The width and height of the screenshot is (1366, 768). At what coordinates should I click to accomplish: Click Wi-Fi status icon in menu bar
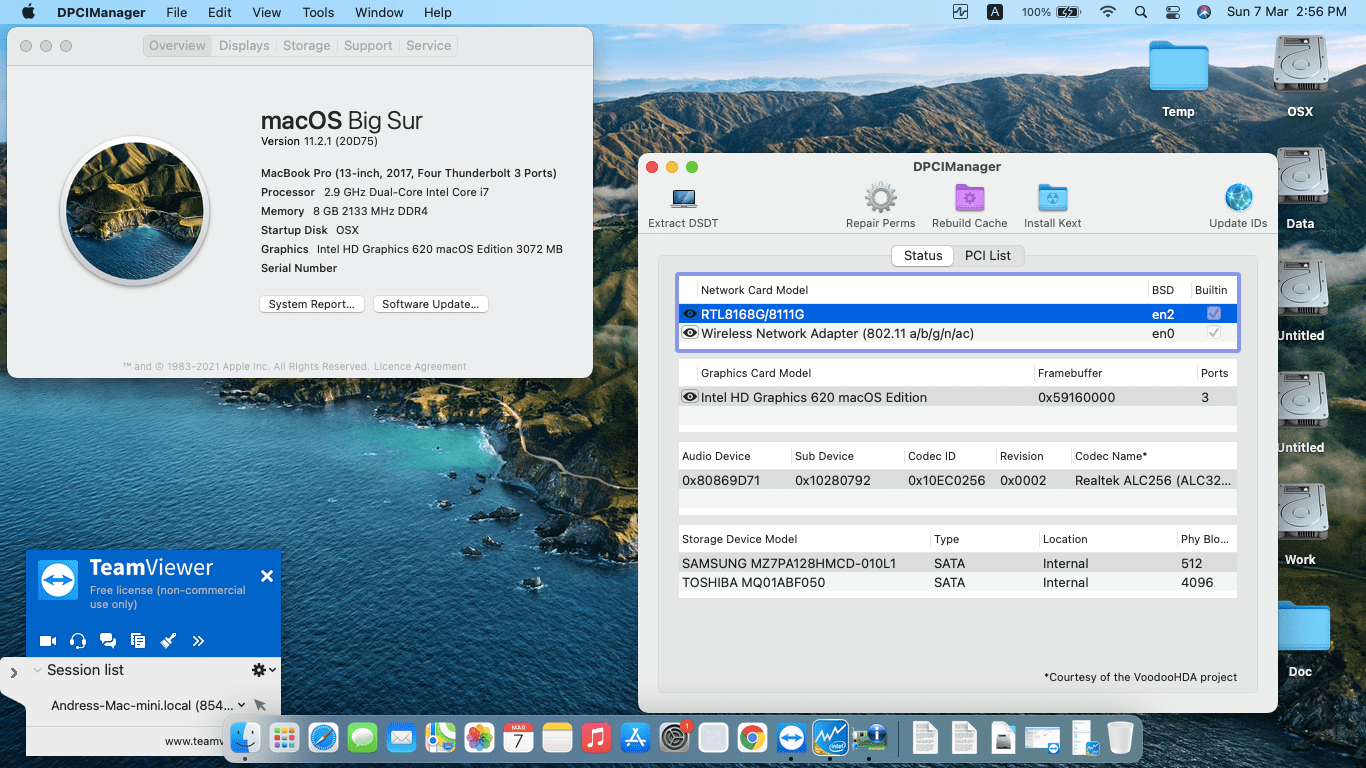1107,12
